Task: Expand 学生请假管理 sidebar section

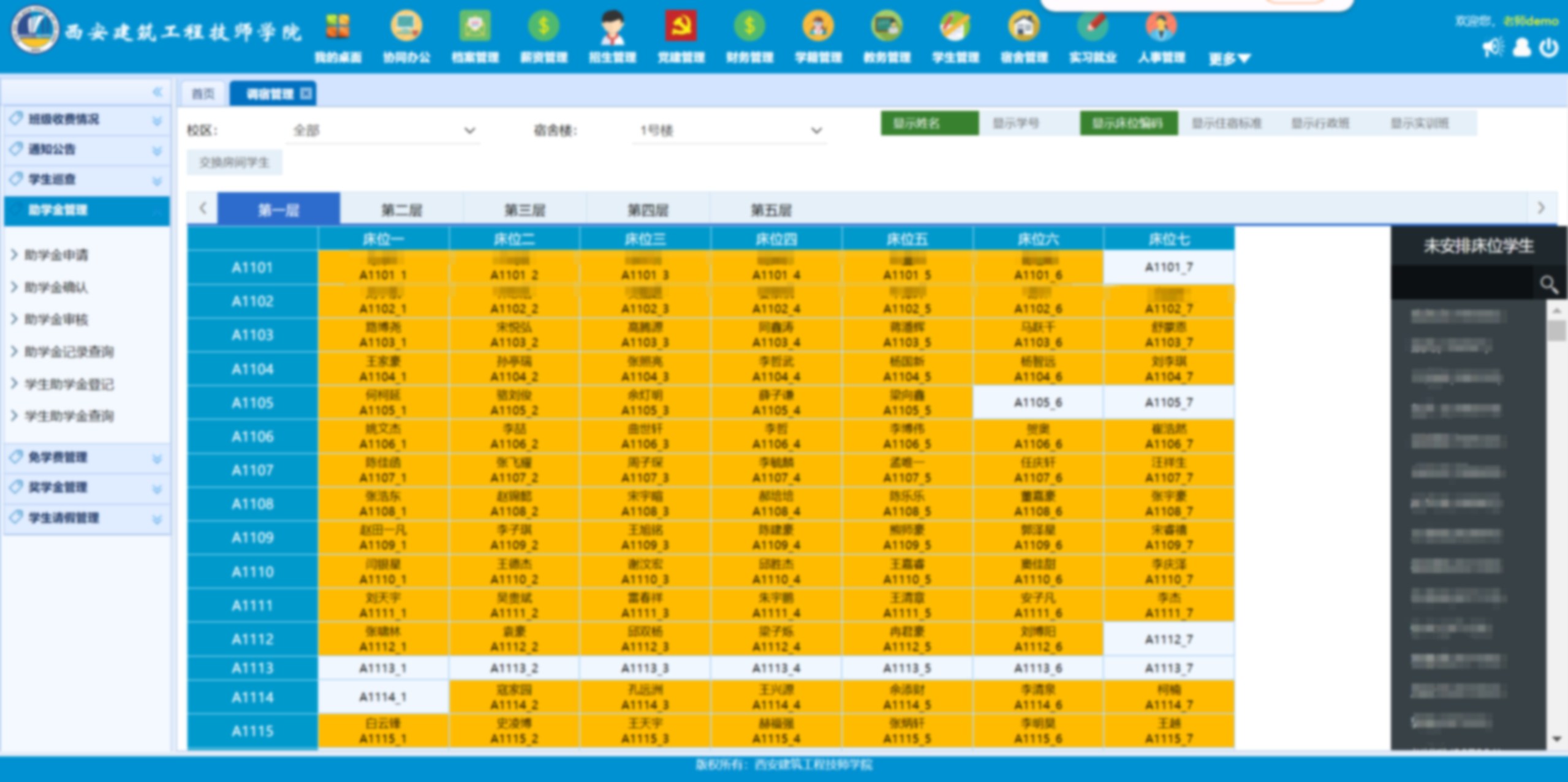Action: click(86, 518)
